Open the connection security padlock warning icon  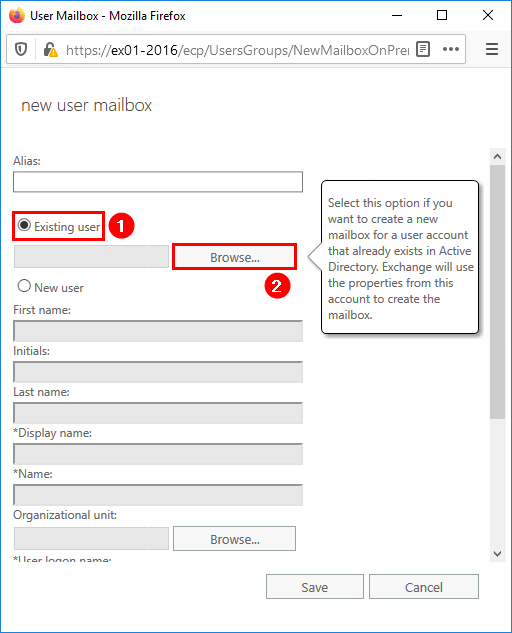[50, 50]
